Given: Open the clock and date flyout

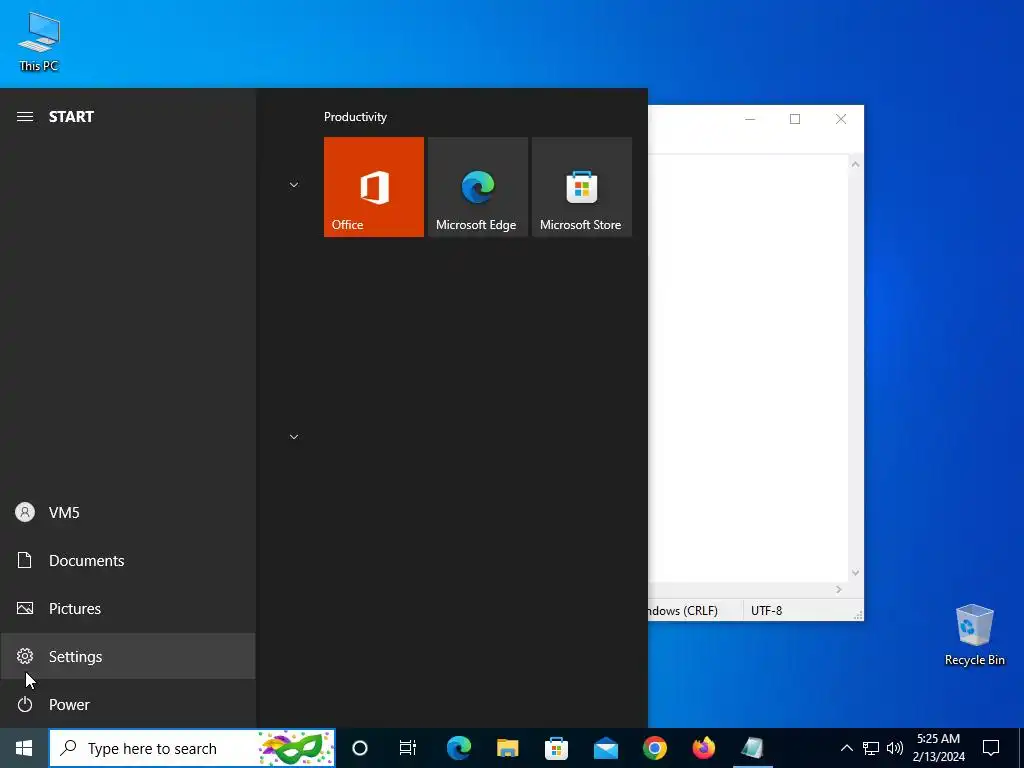Looking at the screenshot, I should coord(938,748).
